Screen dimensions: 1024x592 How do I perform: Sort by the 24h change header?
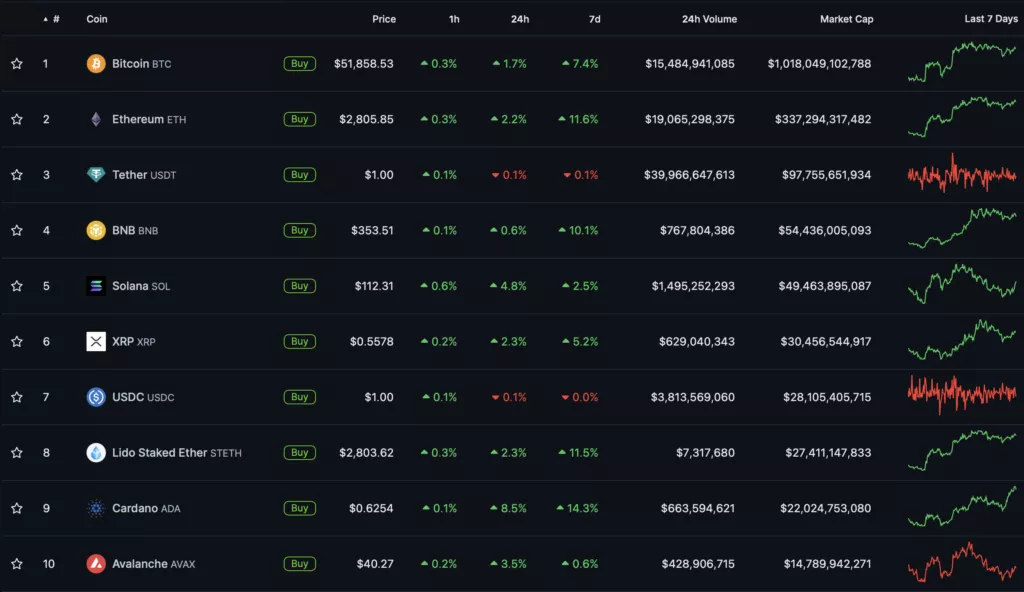point(520,19)
